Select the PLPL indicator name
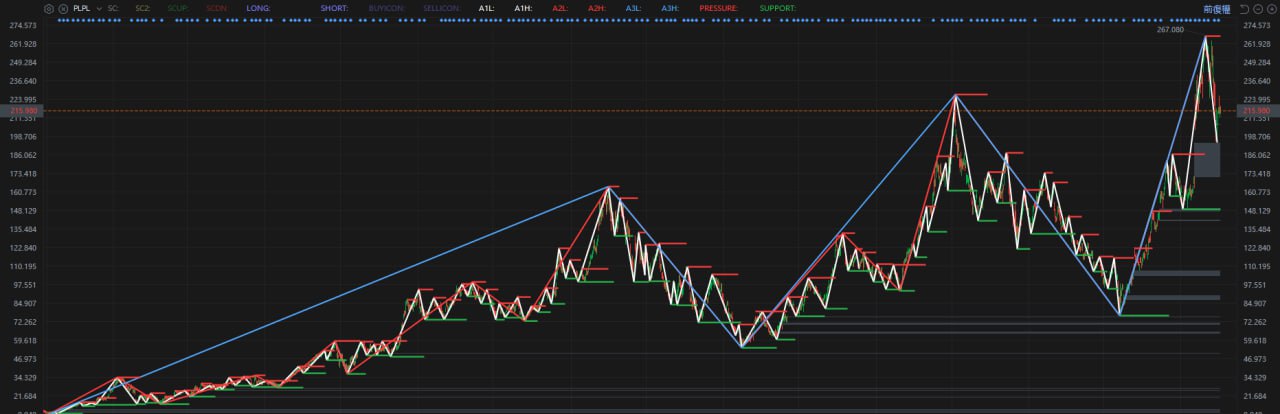1280x414 pixels. coord(82,8)
